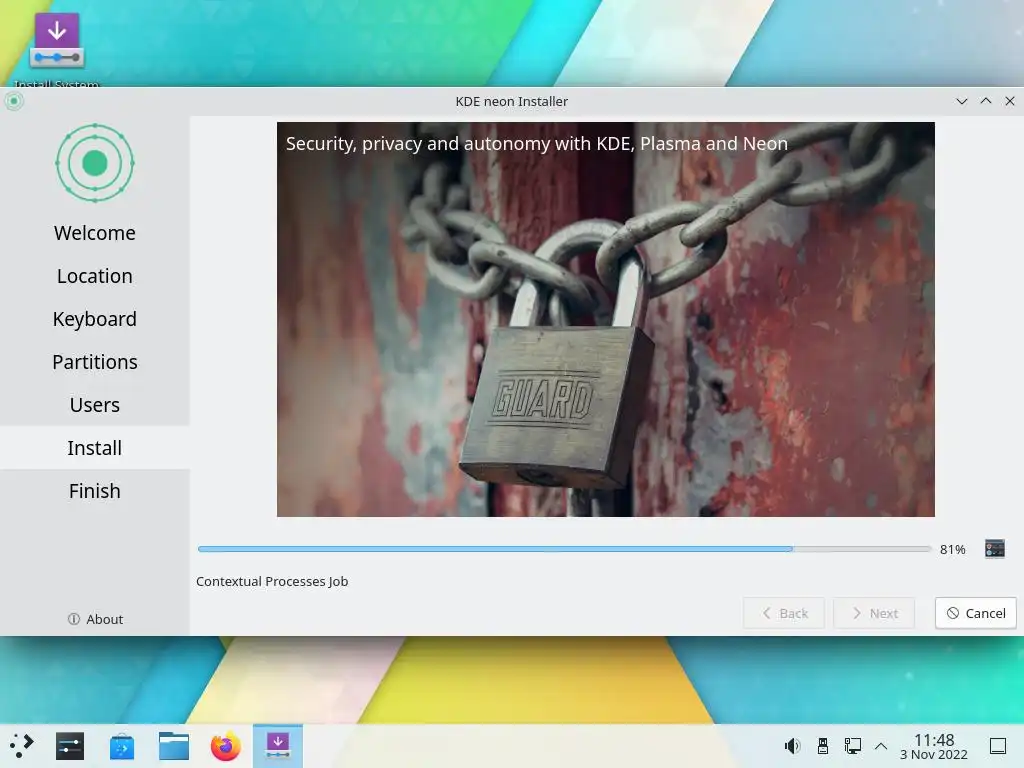Select the Finish step in sidebar
This screenshot has height=768, width=1024.
[x=95, y=491]
